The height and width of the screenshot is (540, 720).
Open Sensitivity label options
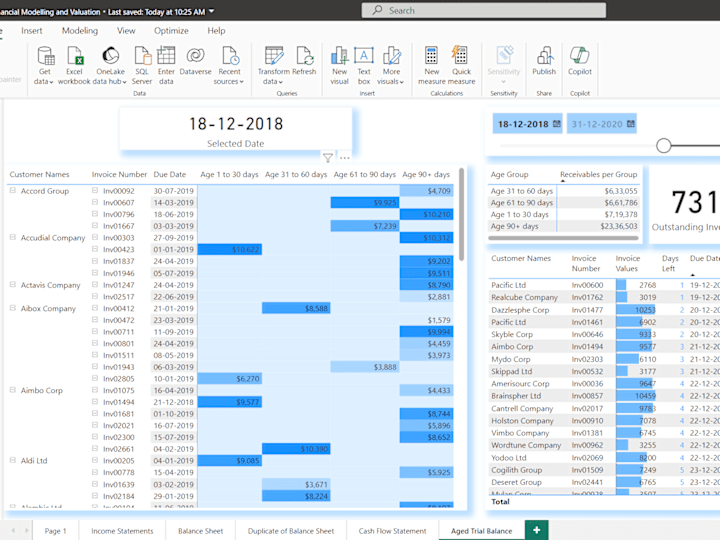point(504,66)
